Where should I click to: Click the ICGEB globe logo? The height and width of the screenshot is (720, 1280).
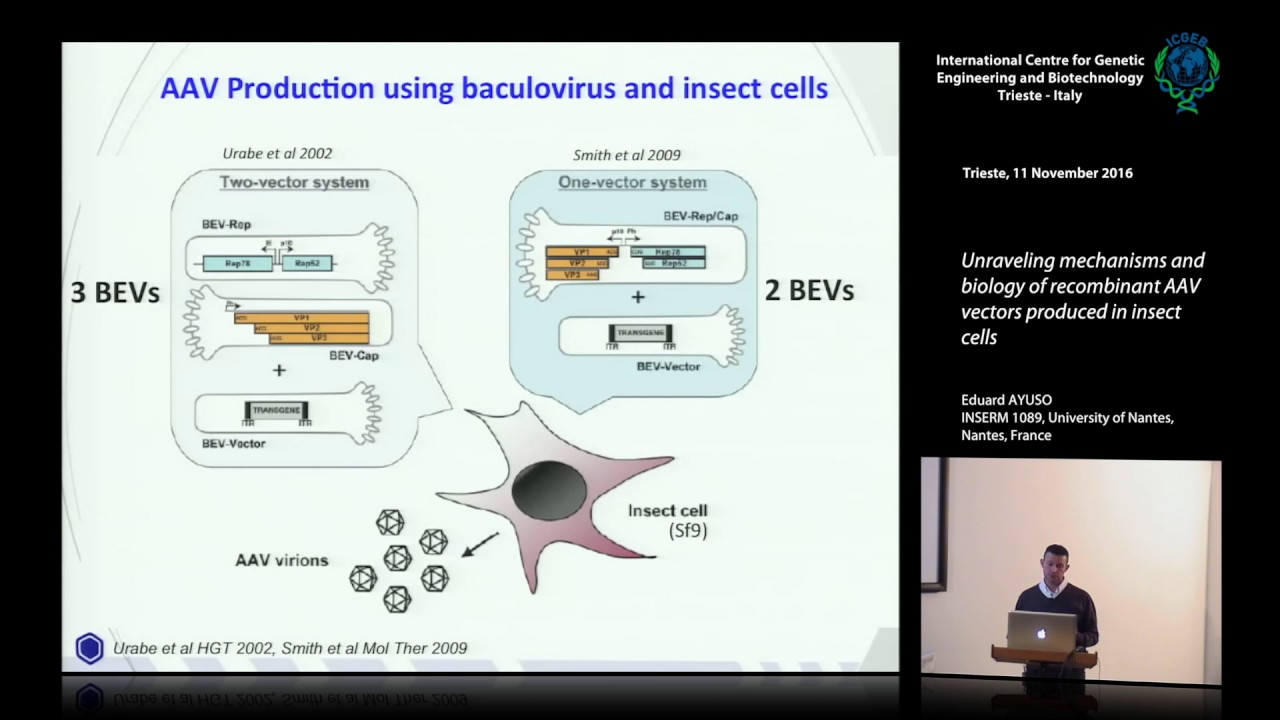tap(1187, 74)
